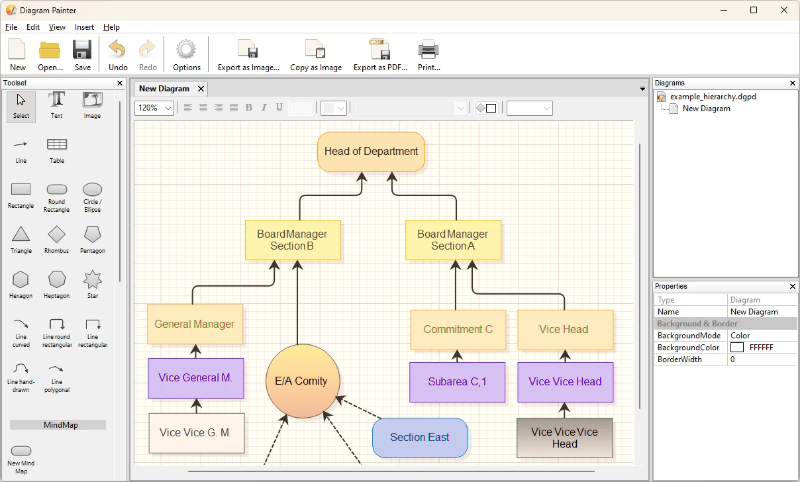Viewport: 800px width, 482px height.
Task: Select the Line hand-drawn tool
Action: [21, 377]
